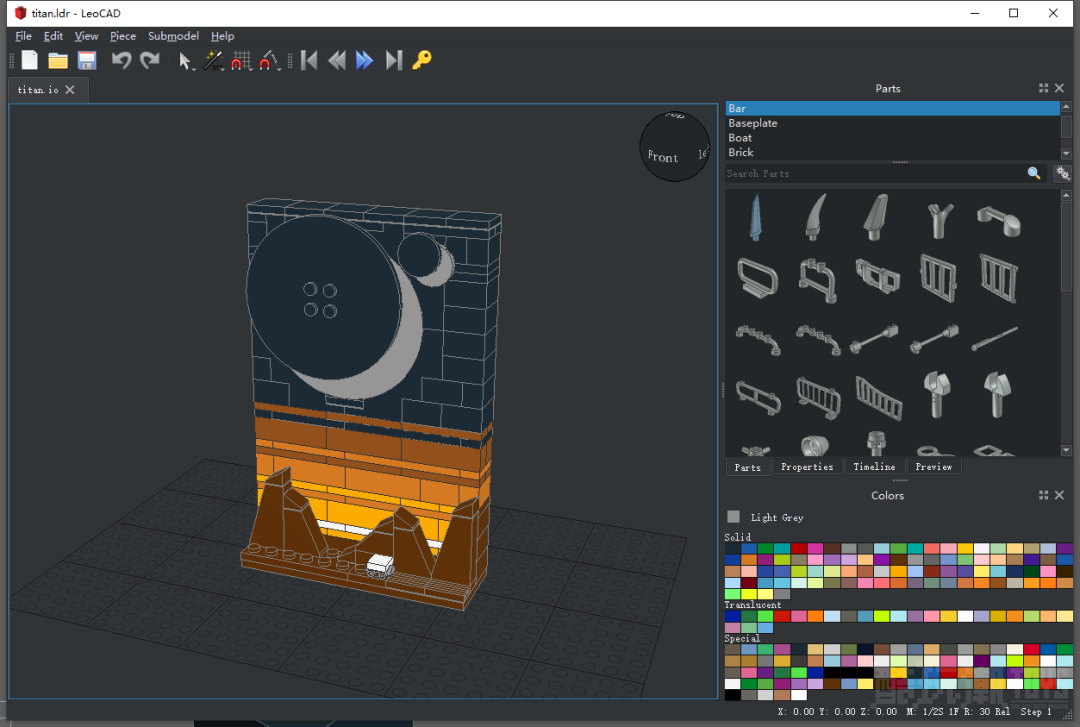Switch to the Properties tab
The width and height of the screenshot is (1080, 727).
[807, 467]
